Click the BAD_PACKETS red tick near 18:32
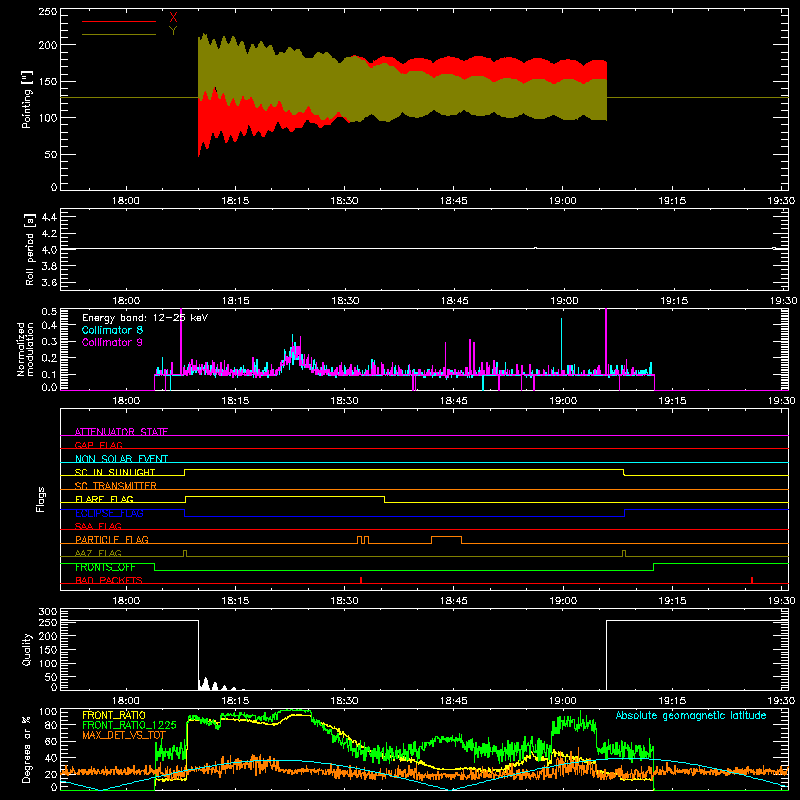Viewport: 800px width, 800px height. pos(361,580)
